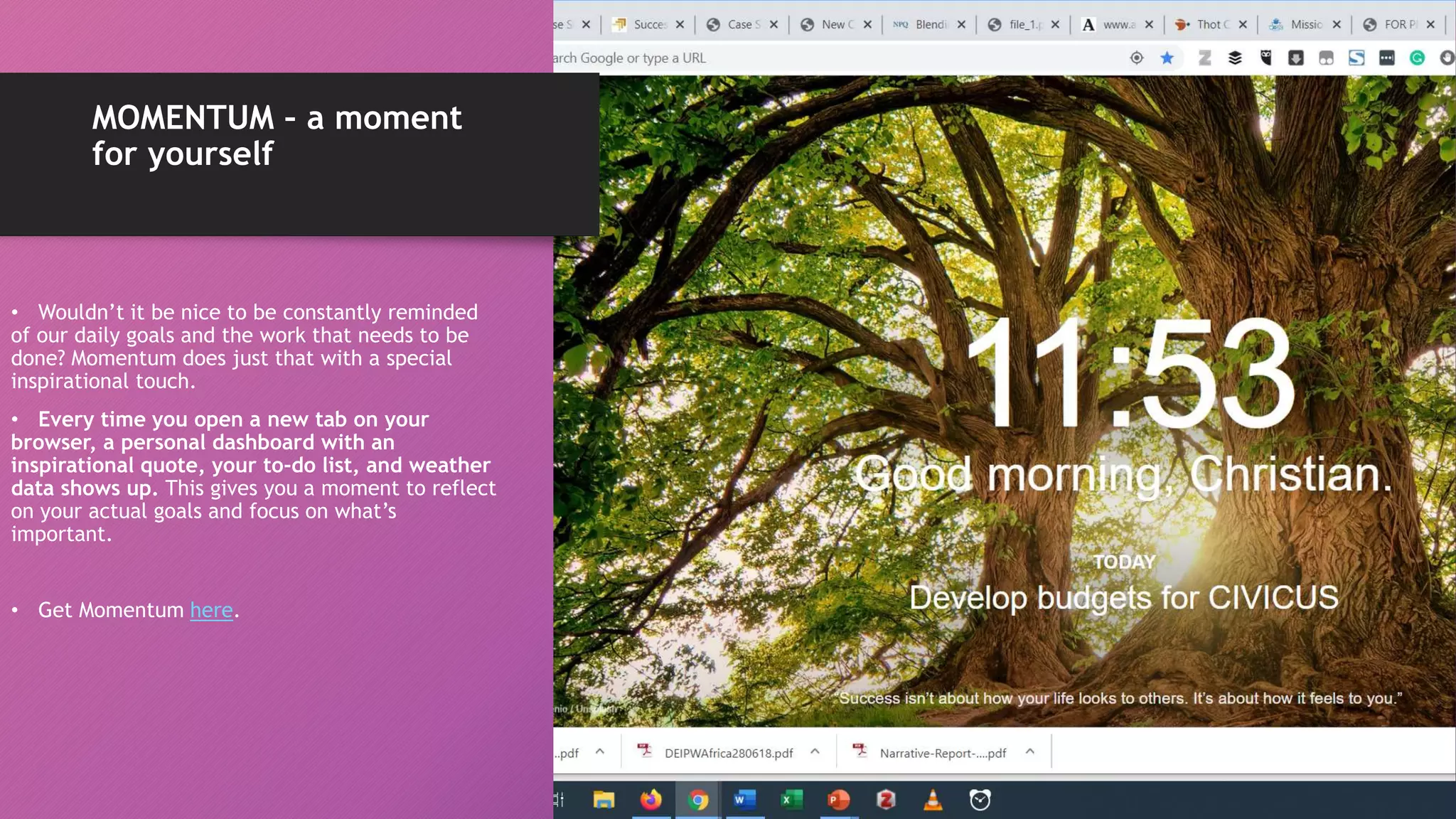Click the PDF icon of DEIPWAfrica280618.pdf download
Viewport: 1456px width, 819px height.
644,751
